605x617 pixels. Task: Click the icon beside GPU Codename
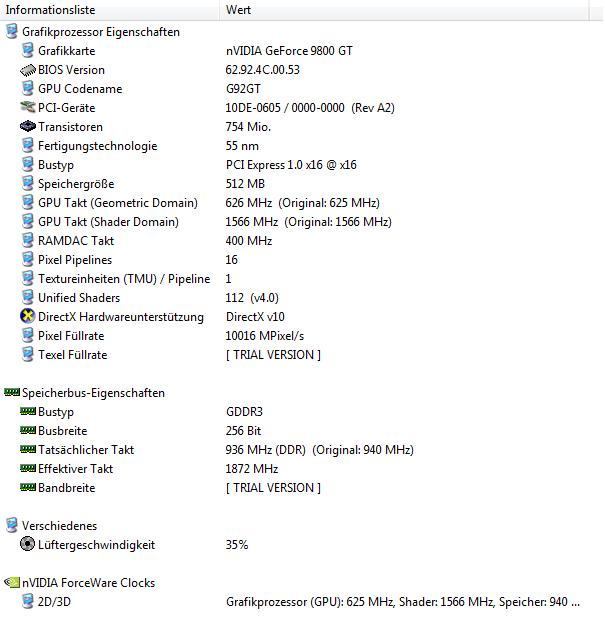click(28, 89)
